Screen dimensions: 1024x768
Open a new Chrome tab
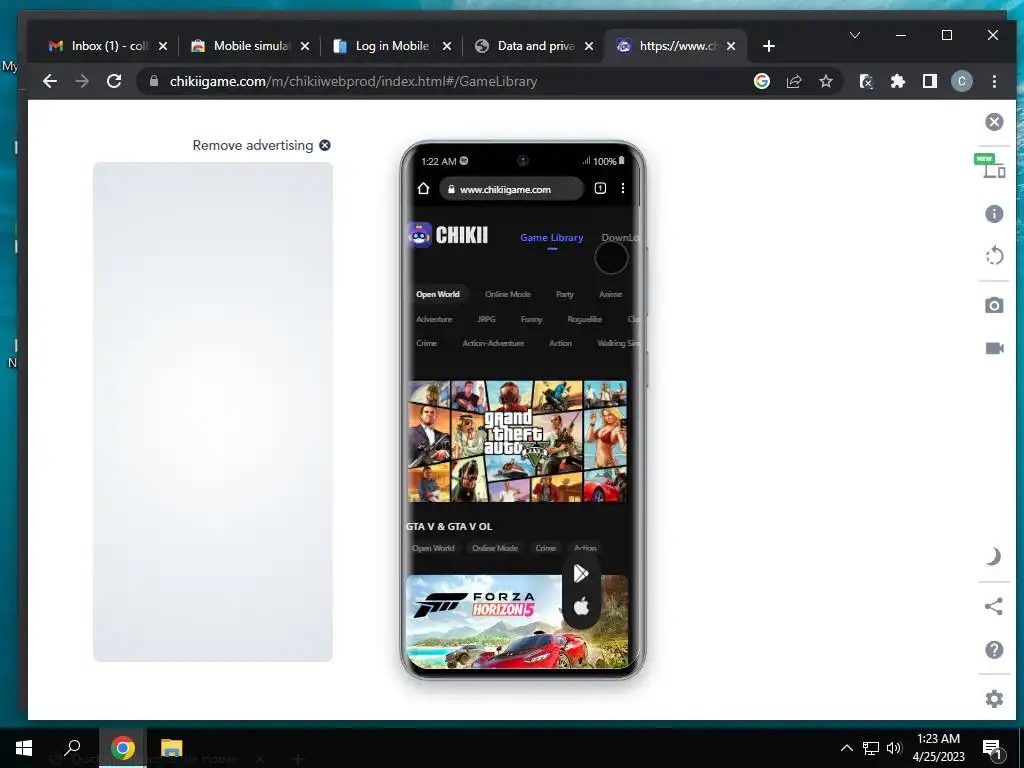pos(769,46)
